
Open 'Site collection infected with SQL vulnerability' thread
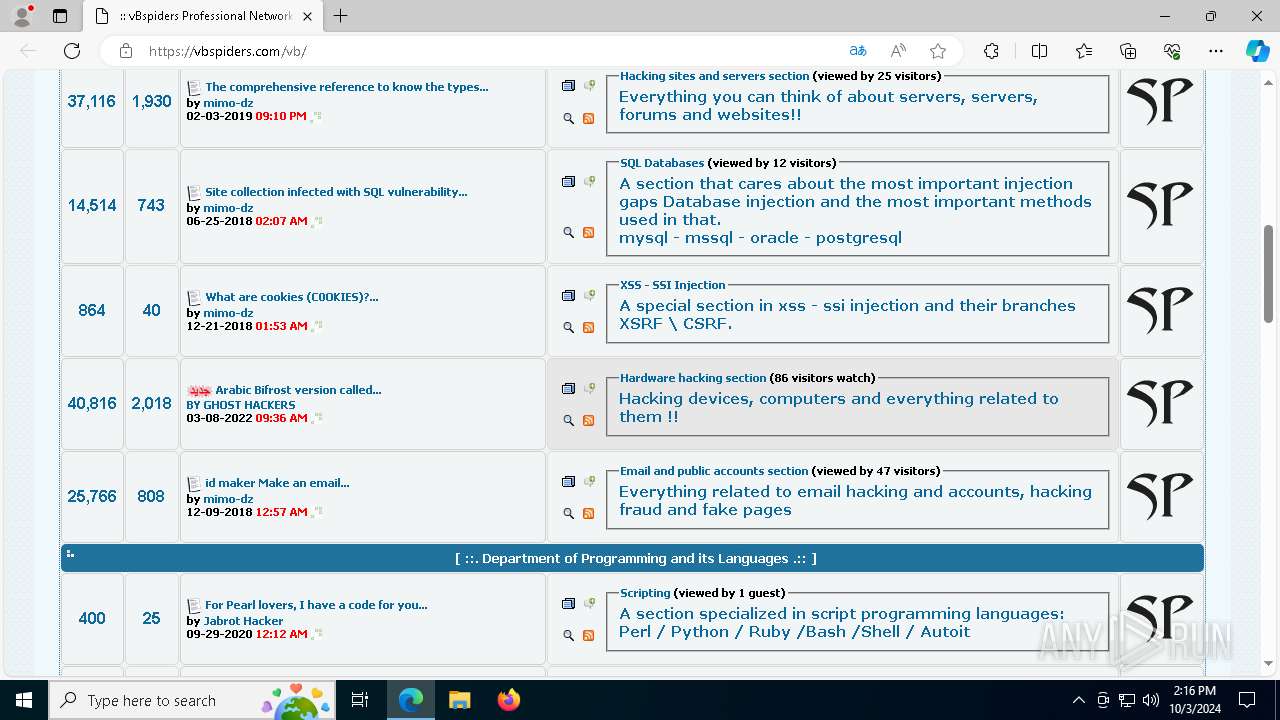336,192
